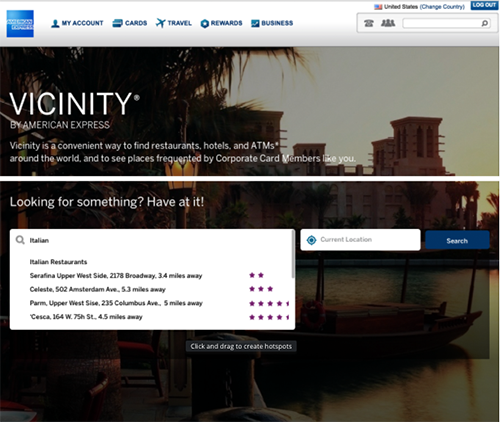The height and width of the screenshot is (422, 500).
Task: Click the telephone contact icon
Action: [369, 23]
